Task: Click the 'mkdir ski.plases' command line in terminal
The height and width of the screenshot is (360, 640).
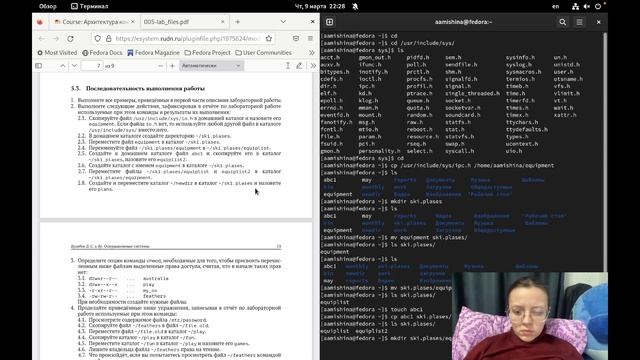Action: pyautogui.click(x=381, y=202)
